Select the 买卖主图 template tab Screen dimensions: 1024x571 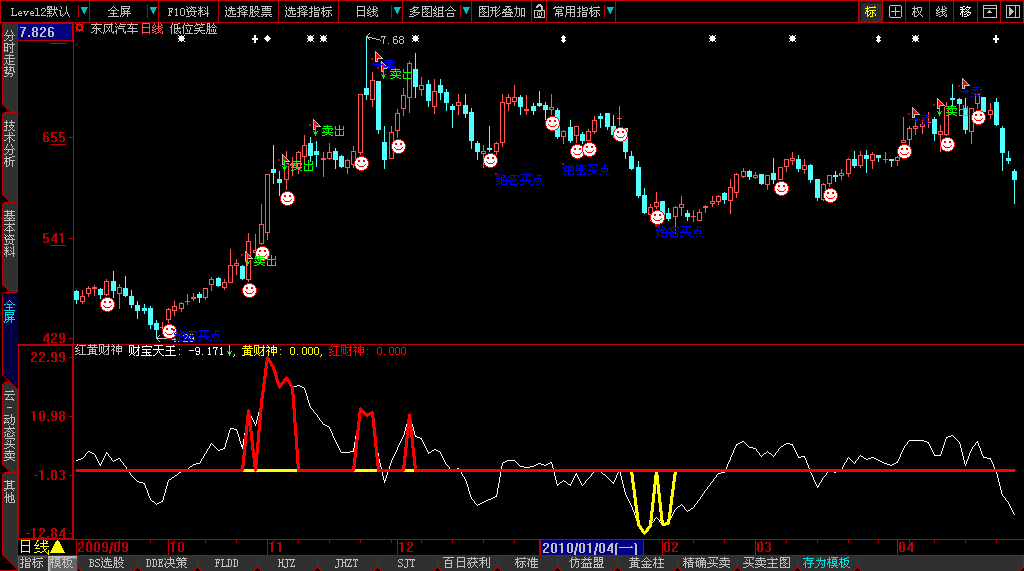[767, 563]
